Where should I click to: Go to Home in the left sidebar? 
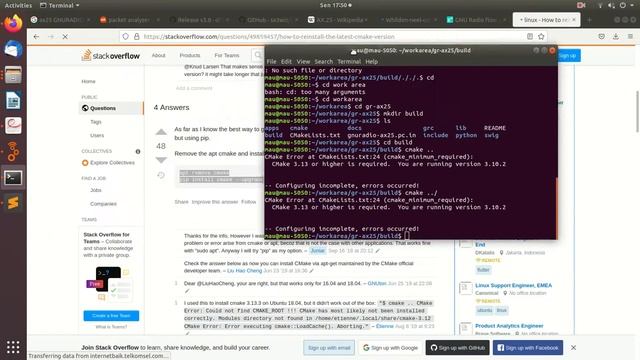88,81
